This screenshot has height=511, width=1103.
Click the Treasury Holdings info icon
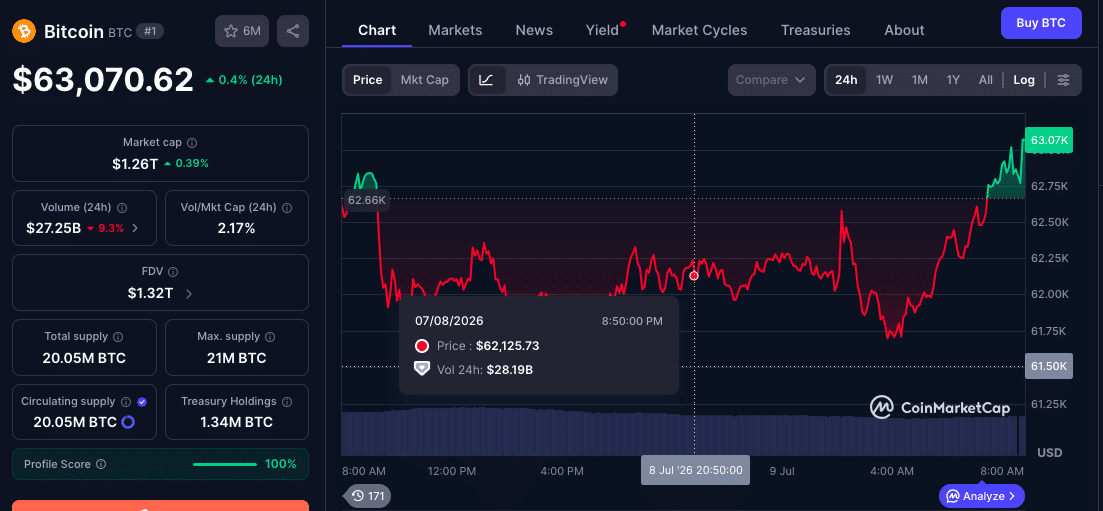coord(287,401)
